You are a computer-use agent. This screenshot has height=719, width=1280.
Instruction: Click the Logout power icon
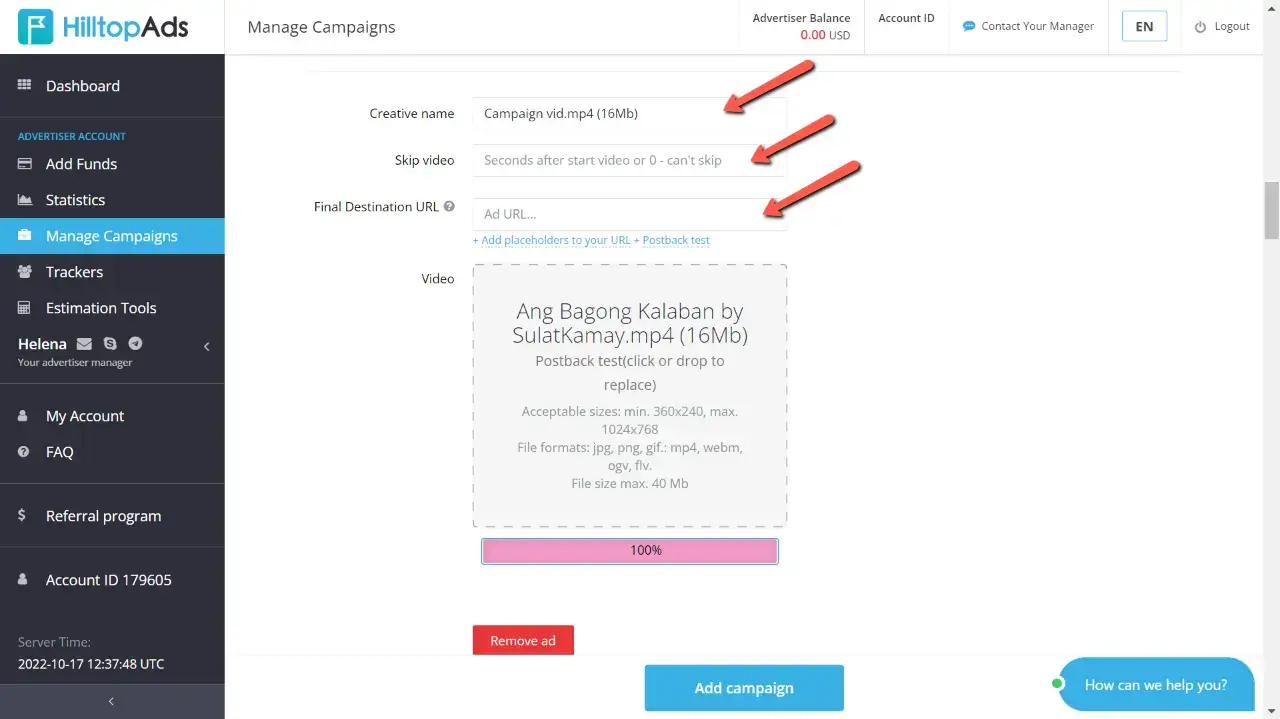pos(1200,27)
